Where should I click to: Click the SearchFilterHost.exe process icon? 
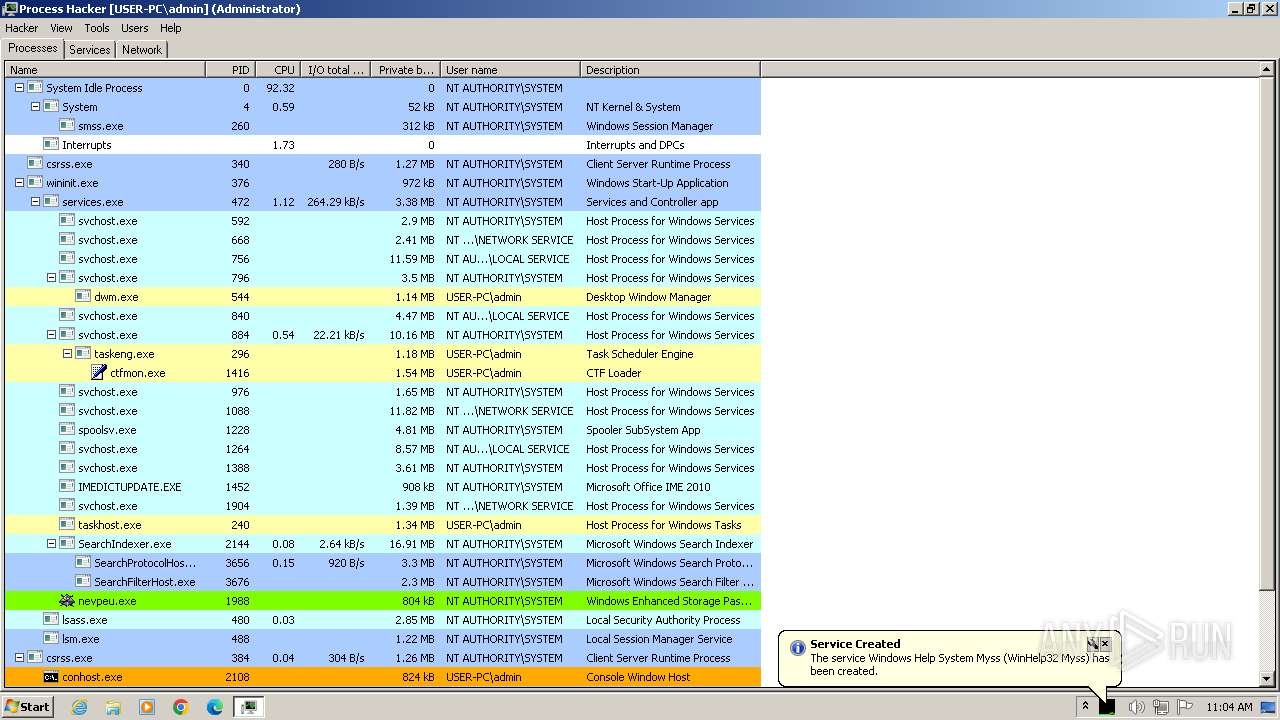pos(83,582)
